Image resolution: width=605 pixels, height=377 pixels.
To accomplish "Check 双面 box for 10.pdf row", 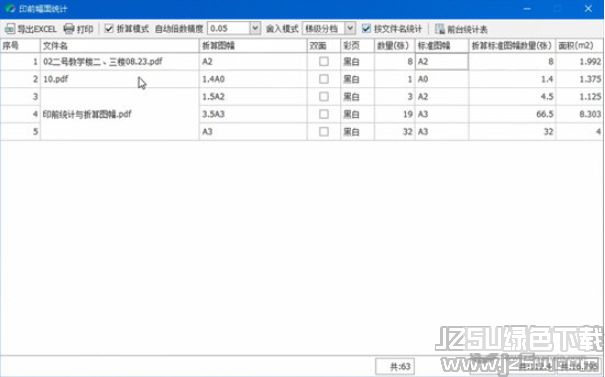I will coord(324,79).
